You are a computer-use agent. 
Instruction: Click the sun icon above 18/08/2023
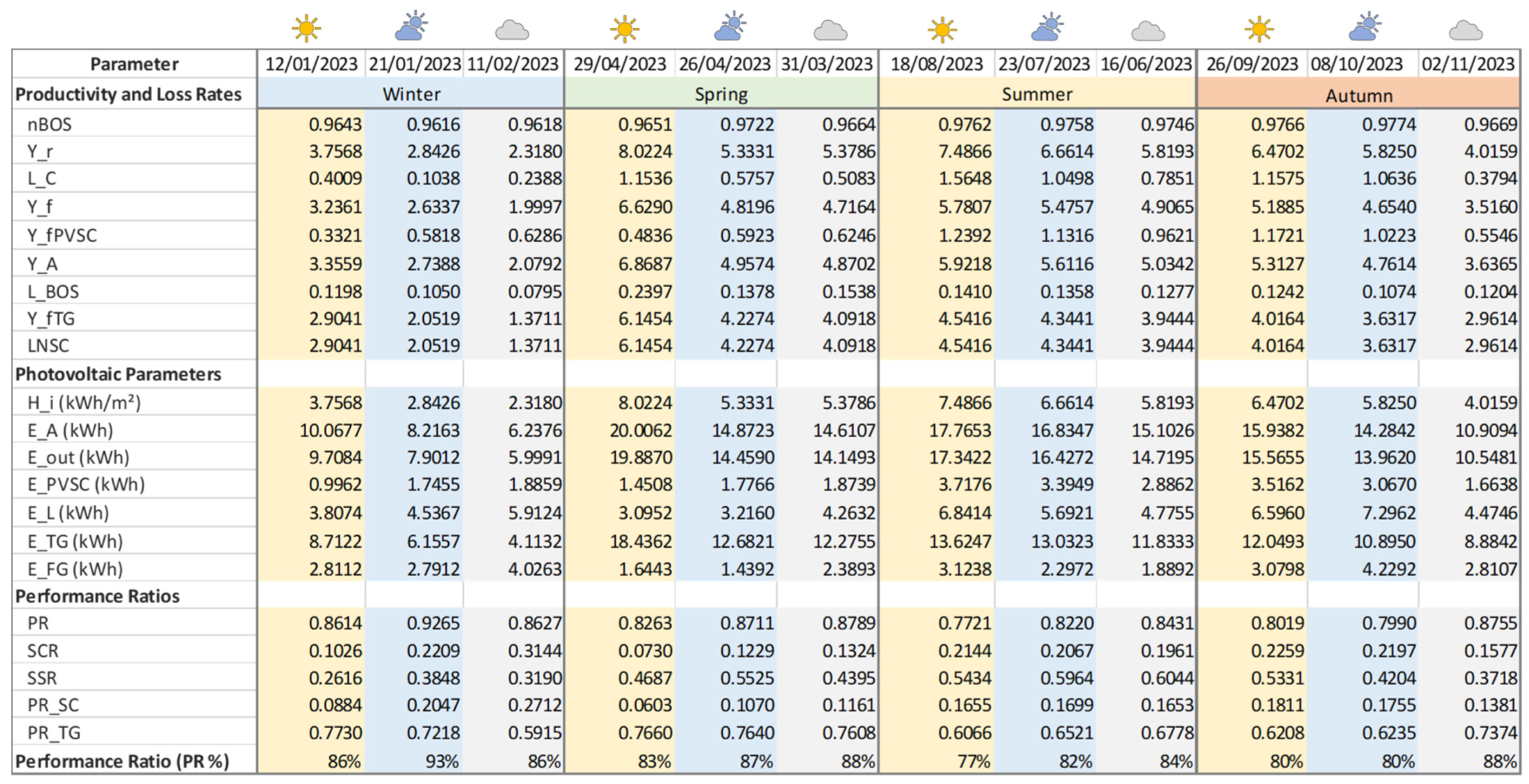942,29
